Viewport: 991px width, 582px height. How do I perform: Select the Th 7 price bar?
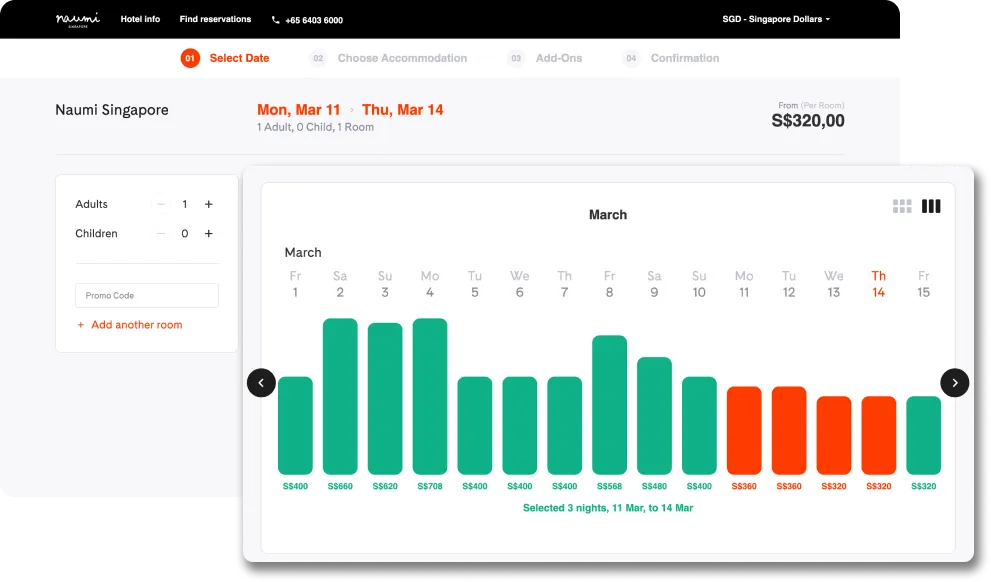tap(564, 425)
